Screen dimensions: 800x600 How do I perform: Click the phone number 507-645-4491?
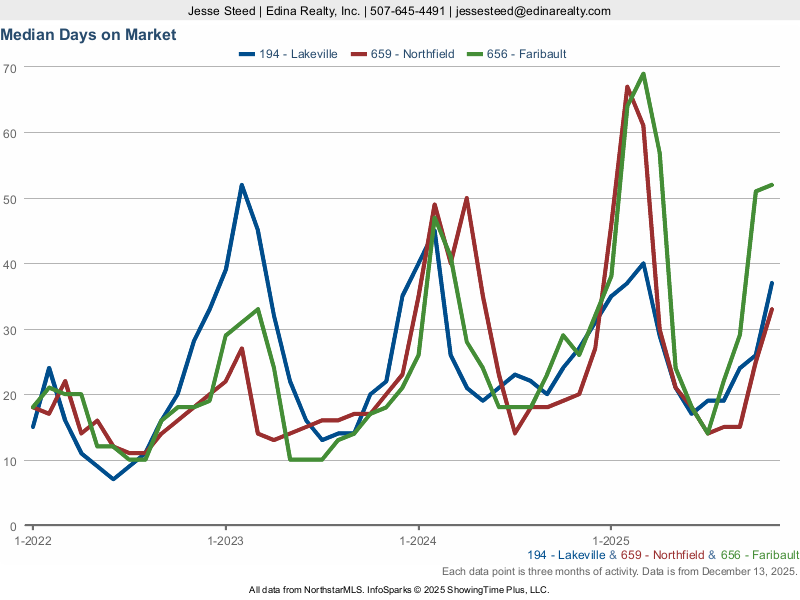point(408,11)
